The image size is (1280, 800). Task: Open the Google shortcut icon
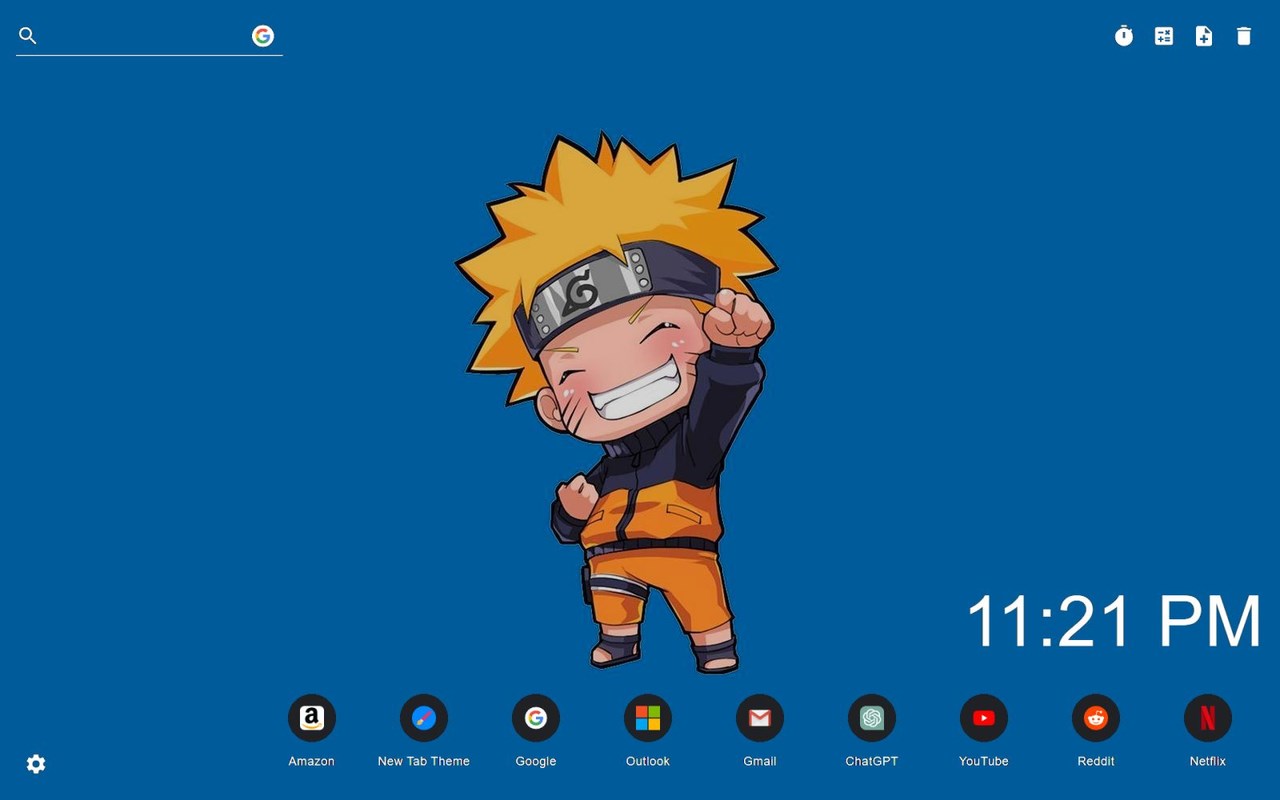(536, 718)
